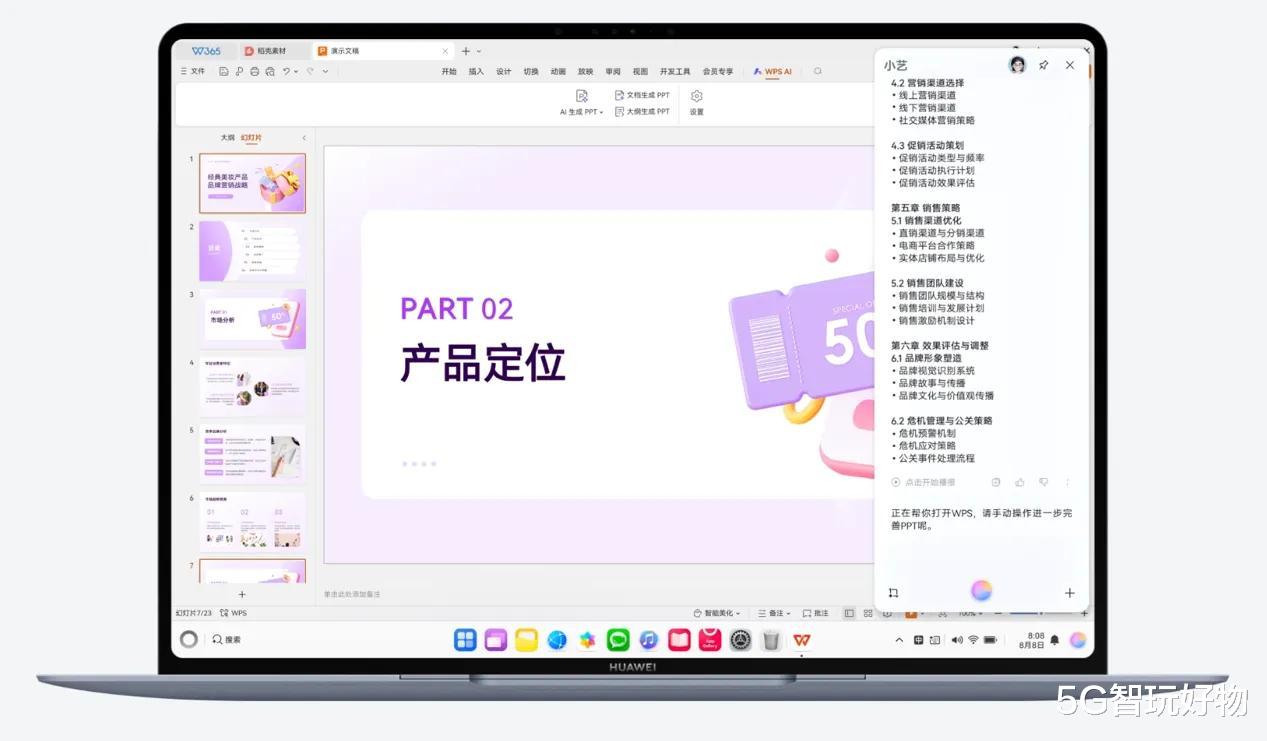1267x741 pixels.
Task: Click the 搜索 box in the taskbar
Action: (227, 640)
